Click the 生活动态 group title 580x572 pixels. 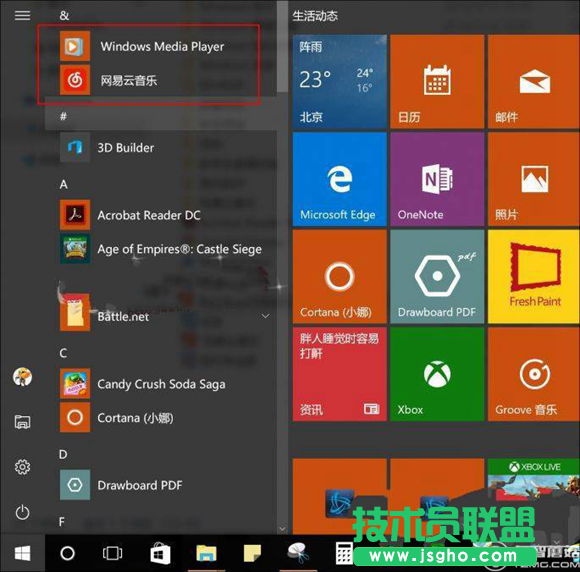315,16
